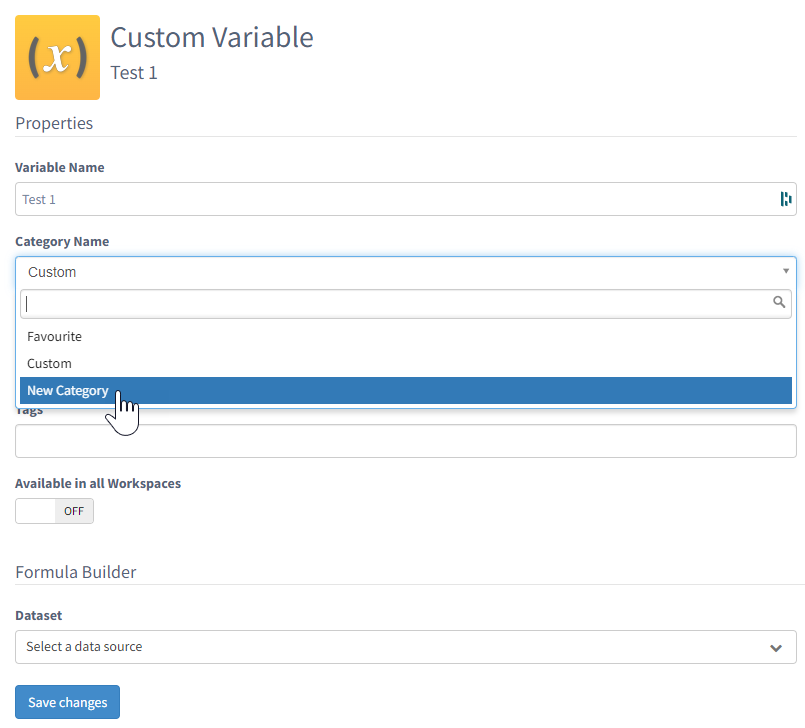805x728 pixels.
Task: Click the chevron on the Dataset selector
Action: 775,648
